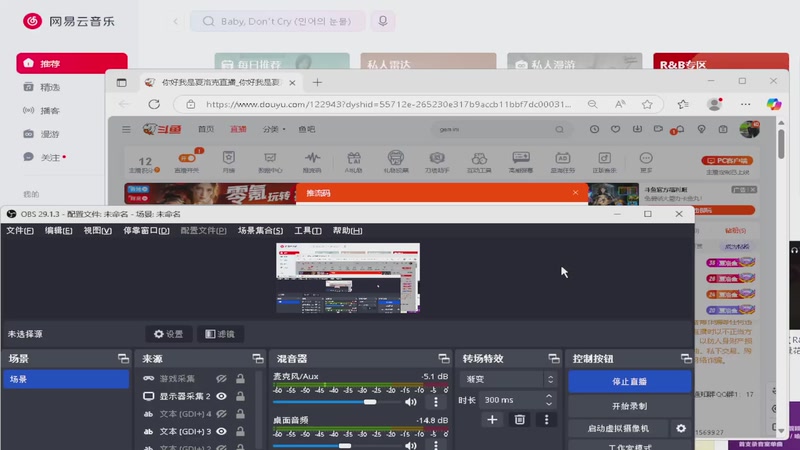Screen dimensions: 800x450
Task: Mute the 桌面音频 speaker icon
Action: click(x=411, y=445)
